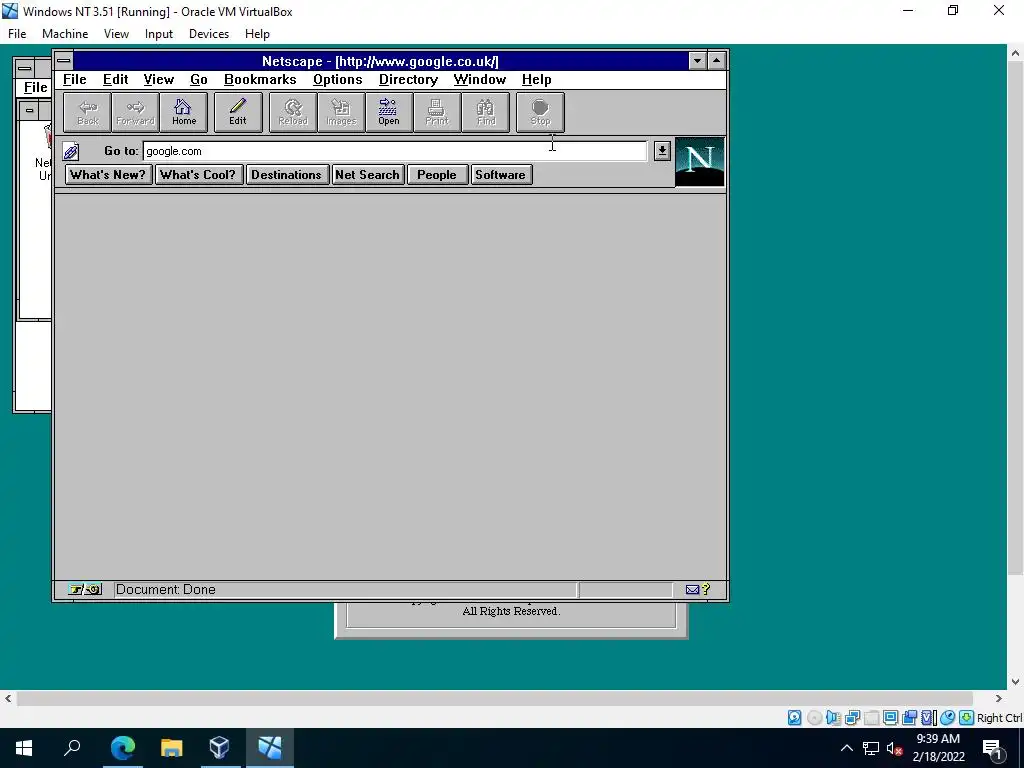The image size is (1024, 768).
Task: Click the mail envelope icon in status bar
Action: coord(692,590)
